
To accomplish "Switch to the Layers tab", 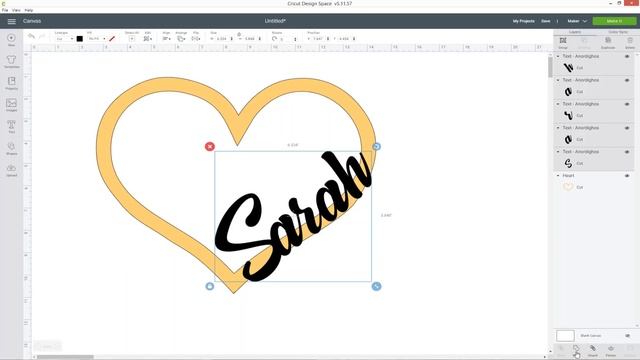I will [x=575, y=32].
